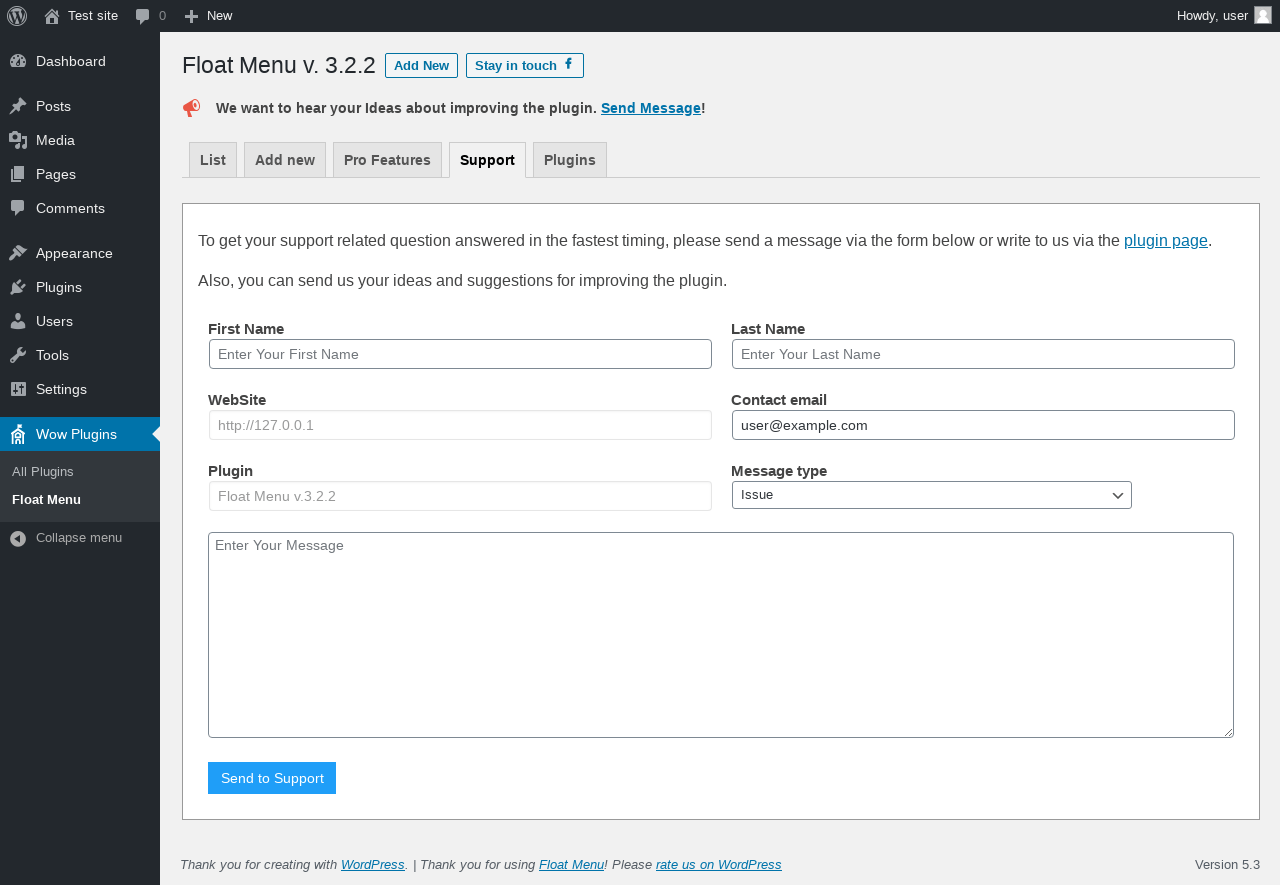The height and width of the screenshot is (885, 1280).
Task: Click the Posts pushpin icon
Action: [18, 106]
